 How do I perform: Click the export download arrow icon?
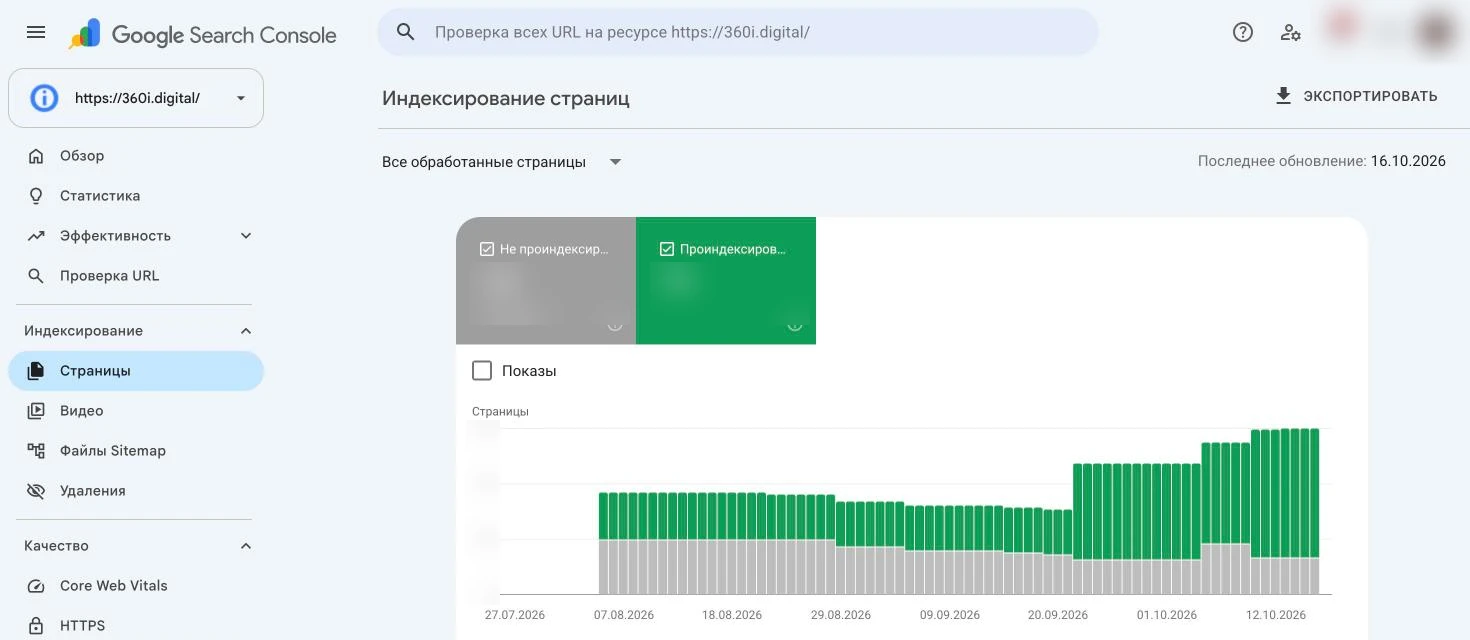pyautogui.click(x=1283, y=96)
